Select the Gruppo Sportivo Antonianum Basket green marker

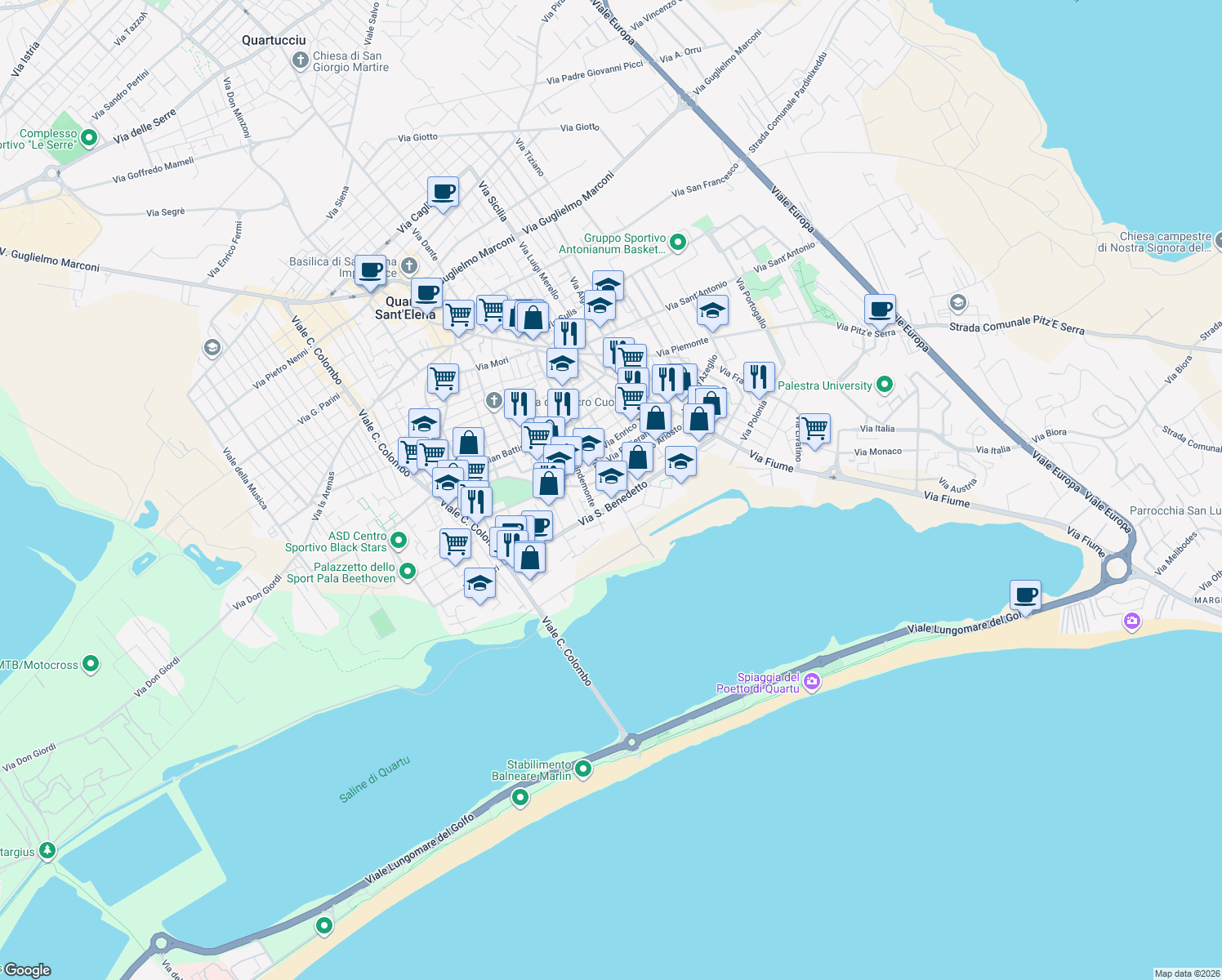pyautogui.click(x=677, y=243)
